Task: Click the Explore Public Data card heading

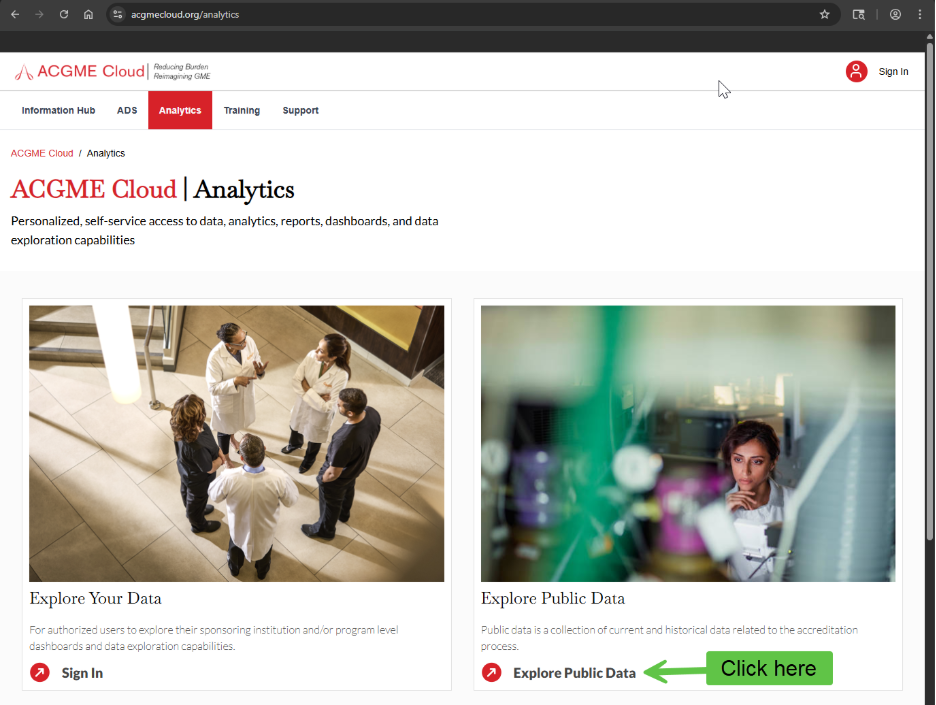Action: [x=553, y=598]
